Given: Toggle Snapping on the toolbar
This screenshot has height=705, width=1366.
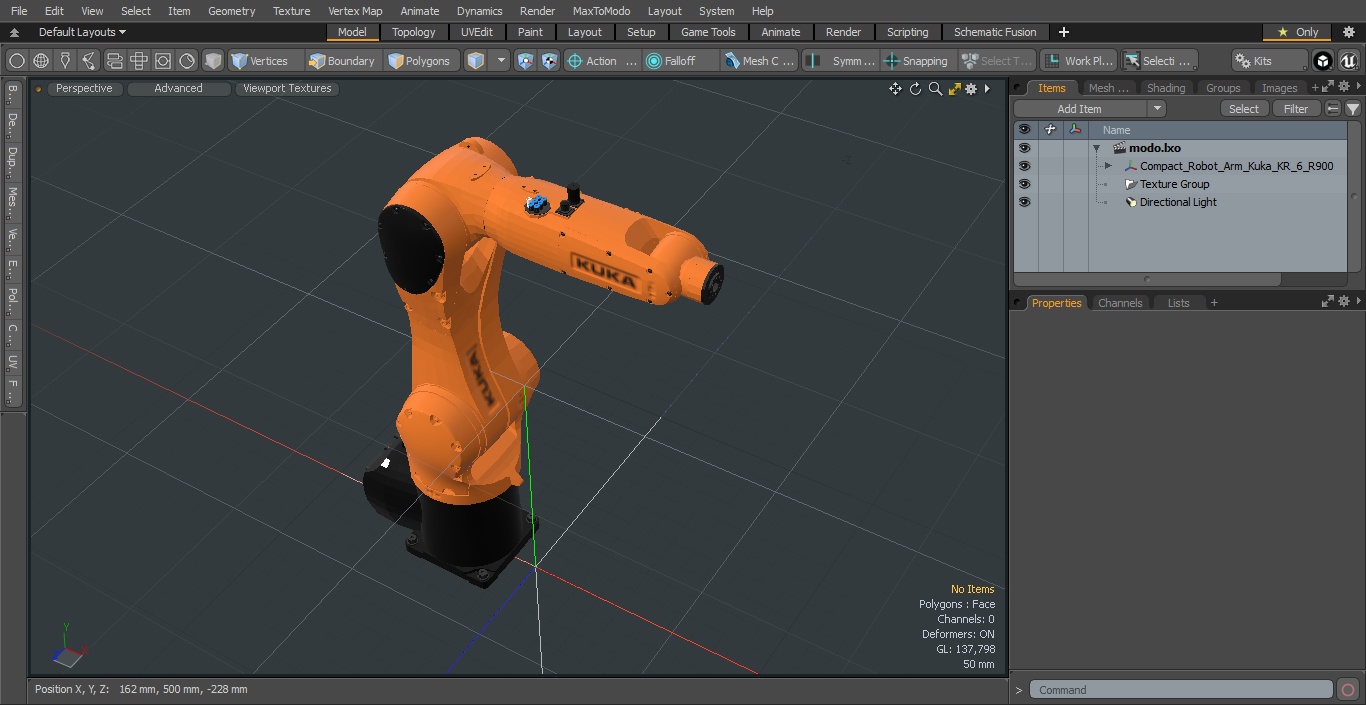Looking at the screenshot, I should tap(917, 61).
